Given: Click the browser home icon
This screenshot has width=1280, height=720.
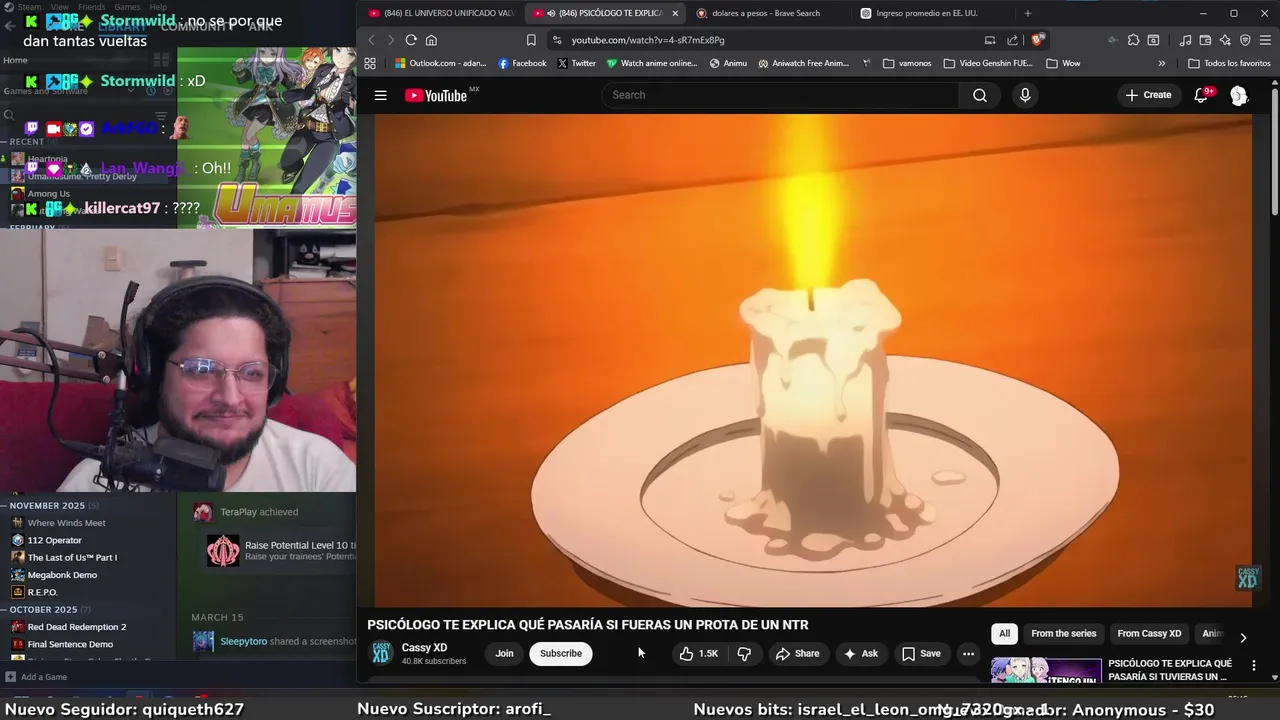Looking at the screenshot, I should click(x=431, y=40).
